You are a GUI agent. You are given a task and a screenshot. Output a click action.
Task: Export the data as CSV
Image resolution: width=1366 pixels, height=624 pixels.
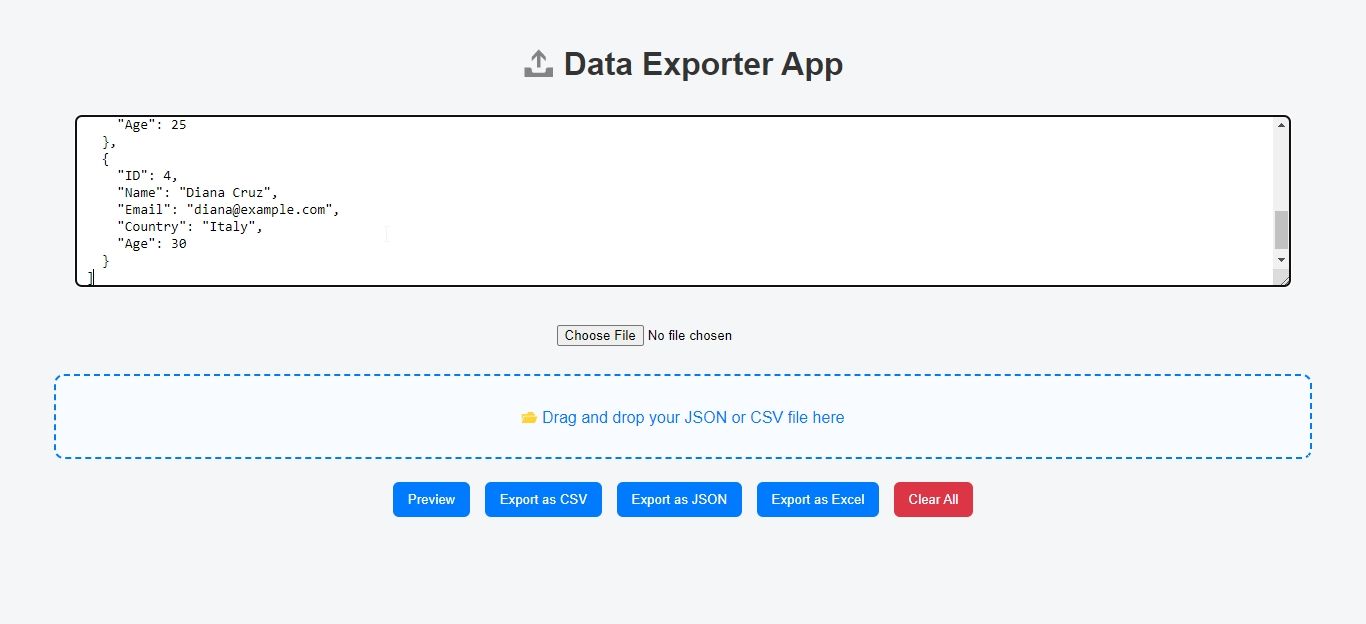tap(543, 500)
